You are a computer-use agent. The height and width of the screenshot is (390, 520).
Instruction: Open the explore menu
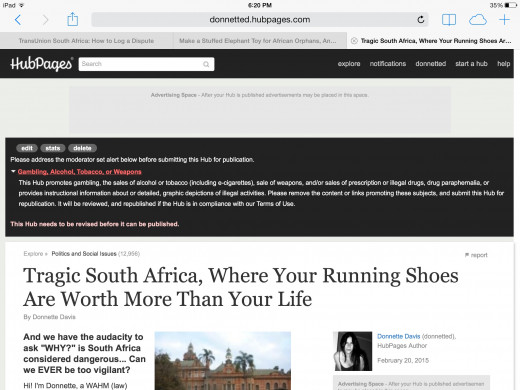349,64
